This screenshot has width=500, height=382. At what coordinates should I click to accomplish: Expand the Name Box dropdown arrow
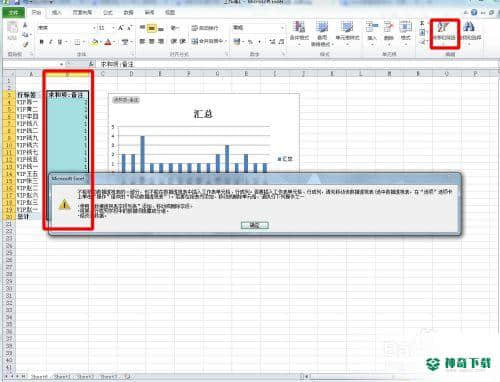[62, 64]
